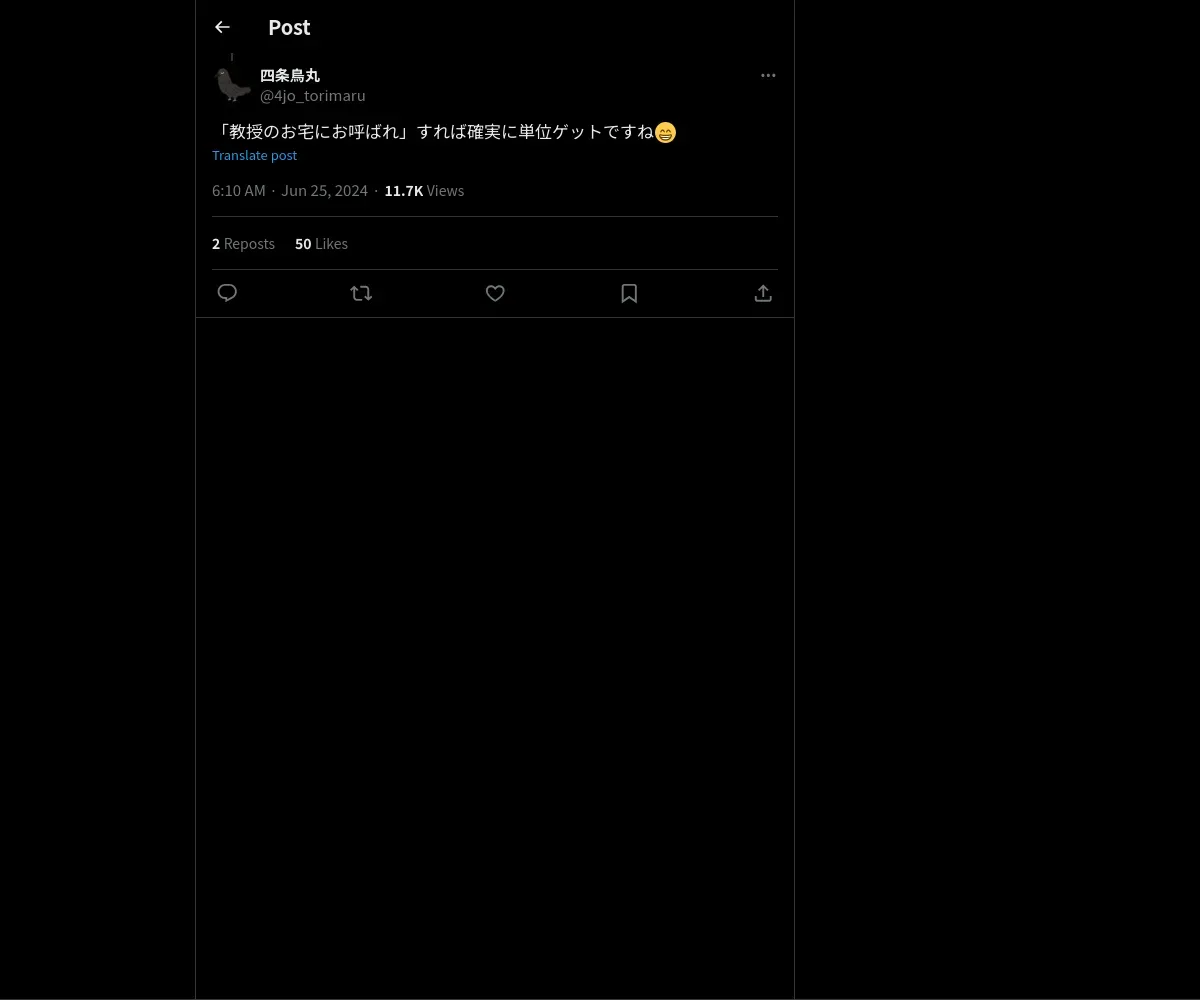The image size is (1200, 1000).
Task: Click the Jun 25, 2024 date
Action: (x=324, y=190)
